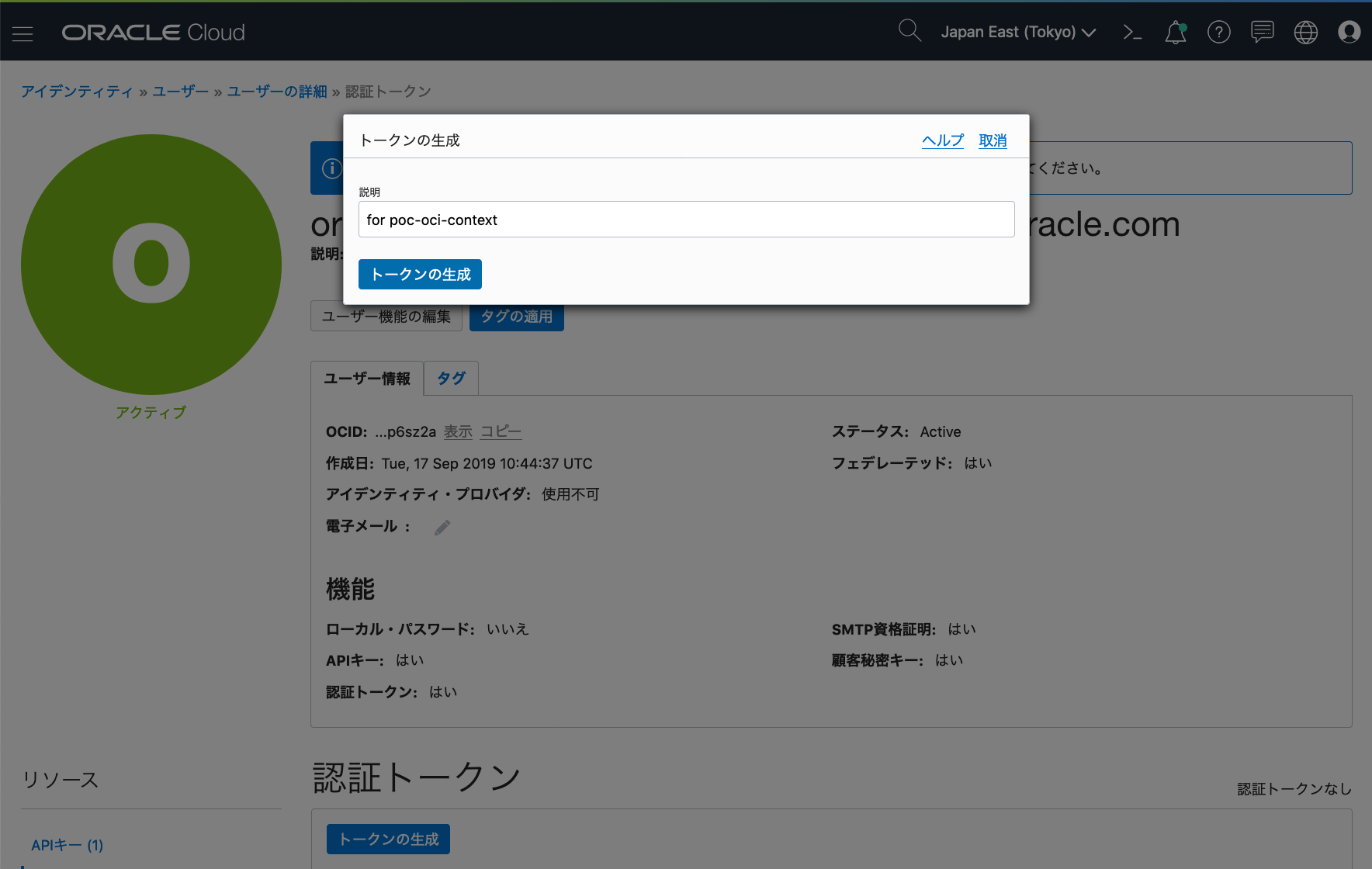Click the トークンの生成 dialog title
1372x869 pixels.
pos(410,140)
